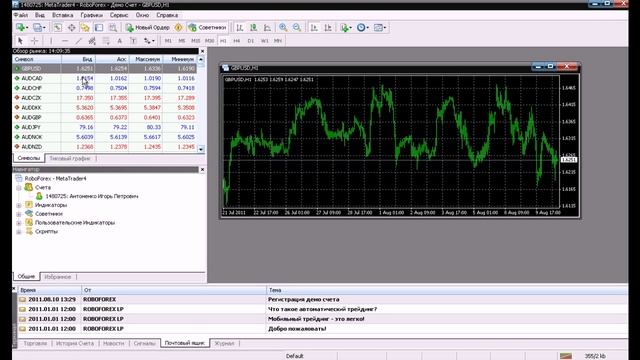This screenshot has width=640, height=360.
Task: Switch timeframe to D1
Action: tap(251, 41)
